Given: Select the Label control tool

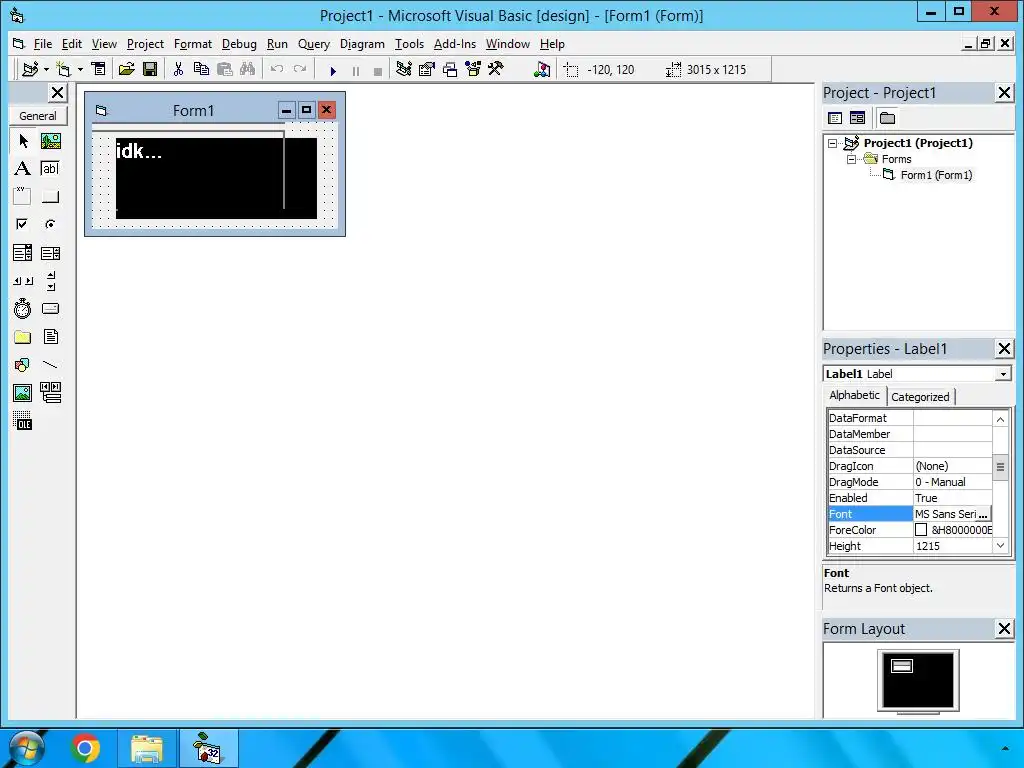Looking at the screenshot, I should click(23, 168).
